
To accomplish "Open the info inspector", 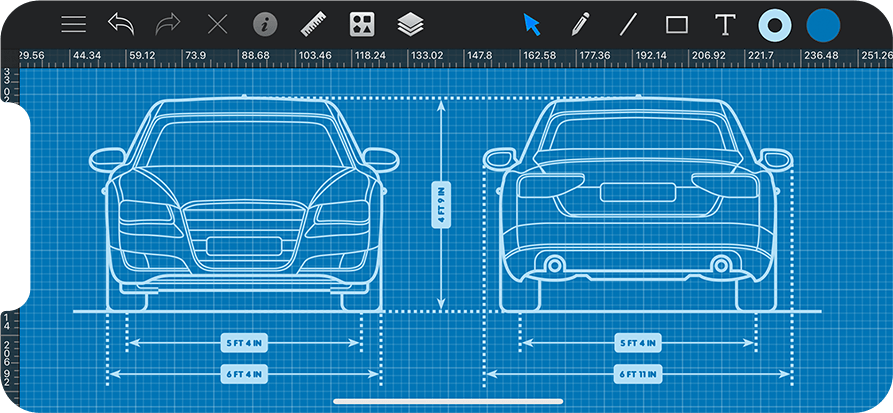I will point(265,25).
